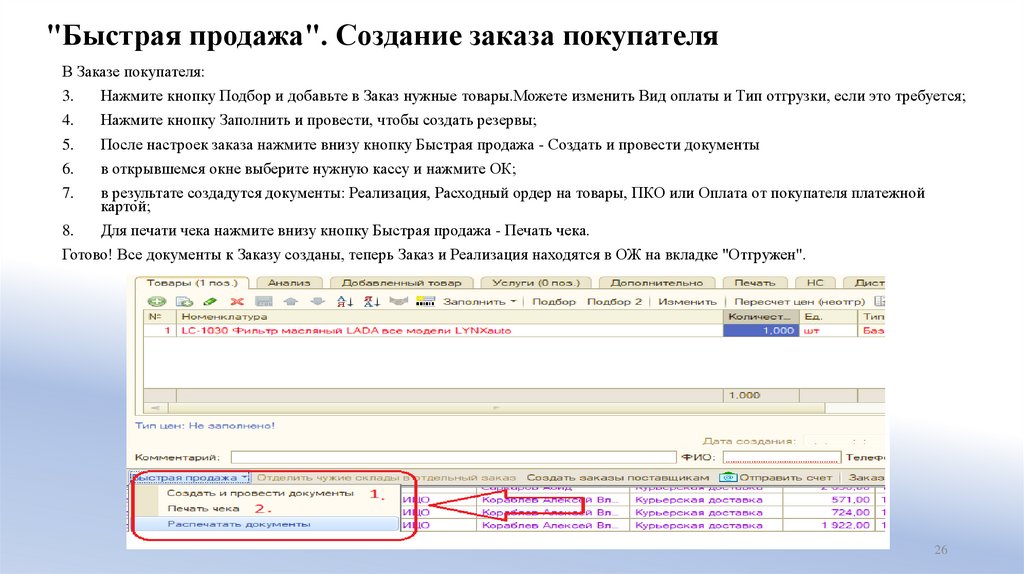Click the Подбор 2 button

(615, 302)
